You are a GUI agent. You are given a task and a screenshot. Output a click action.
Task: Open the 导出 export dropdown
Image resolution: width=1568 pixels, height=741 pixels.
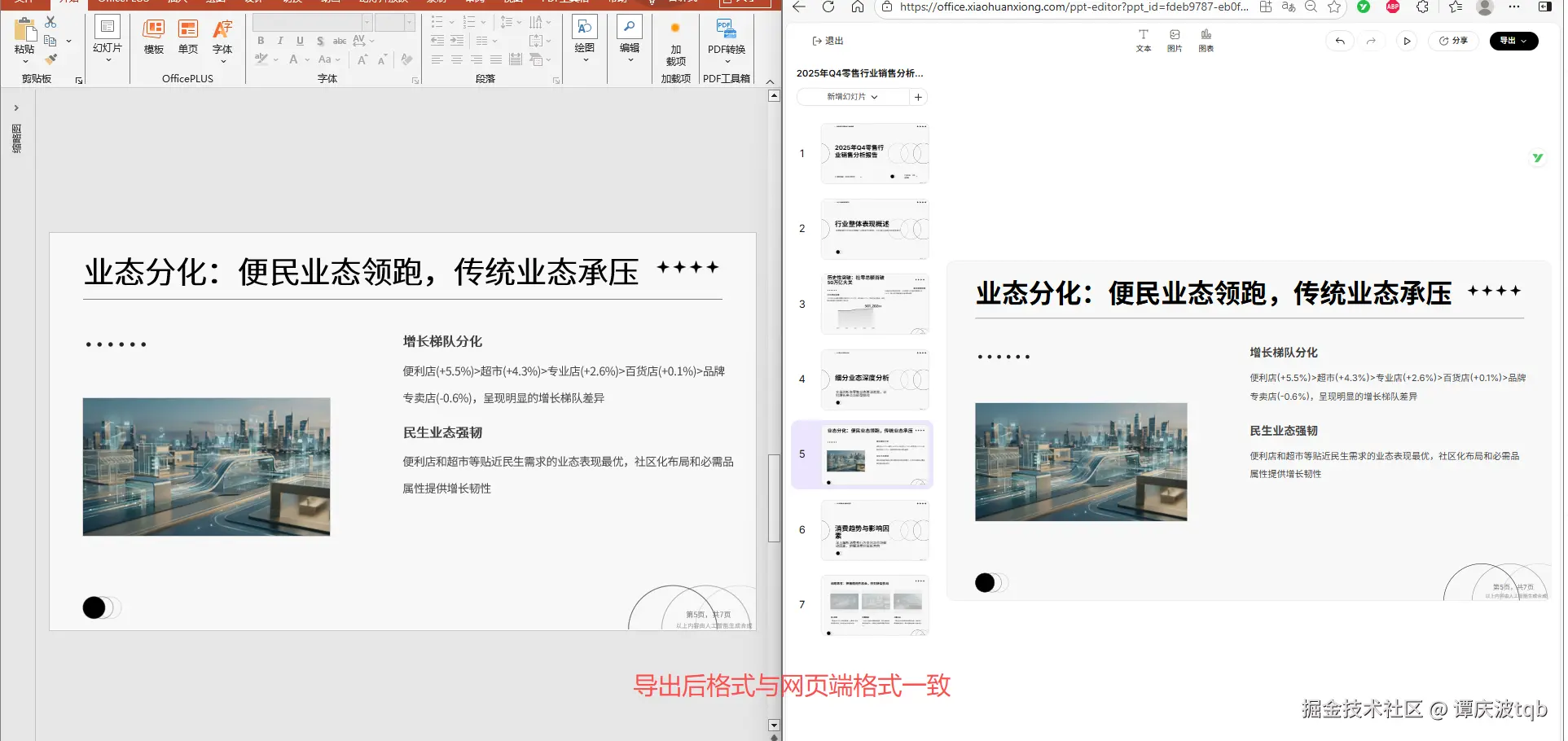pyautogui.click(x=1513, y=41)
